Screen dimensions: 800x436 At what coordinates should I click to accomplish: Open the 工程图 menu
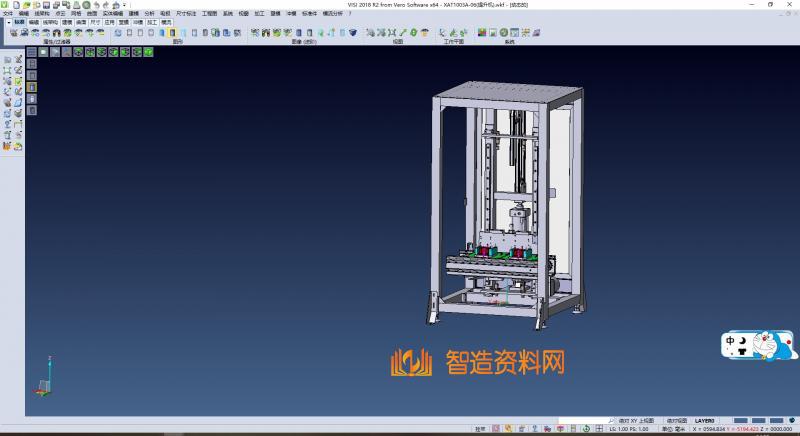pyautogui.click(x=209, y=14)
